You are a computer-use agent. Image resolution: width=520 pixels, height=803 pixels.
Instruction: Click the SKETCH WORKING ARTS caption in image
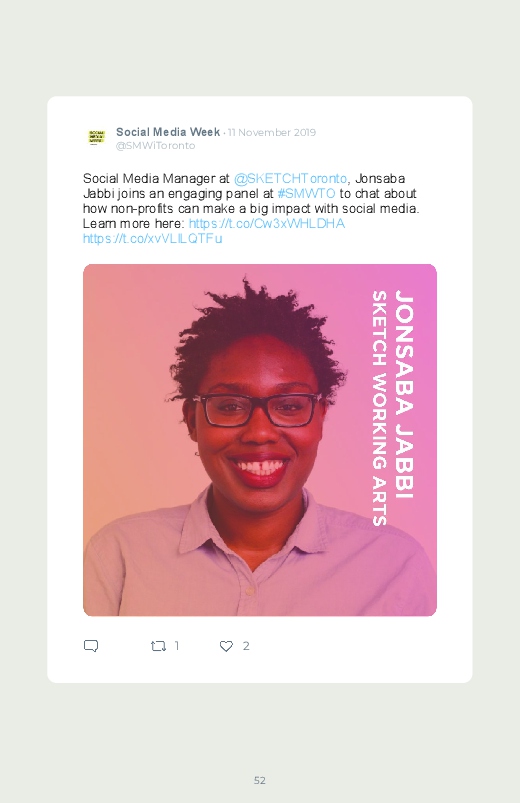379,408
